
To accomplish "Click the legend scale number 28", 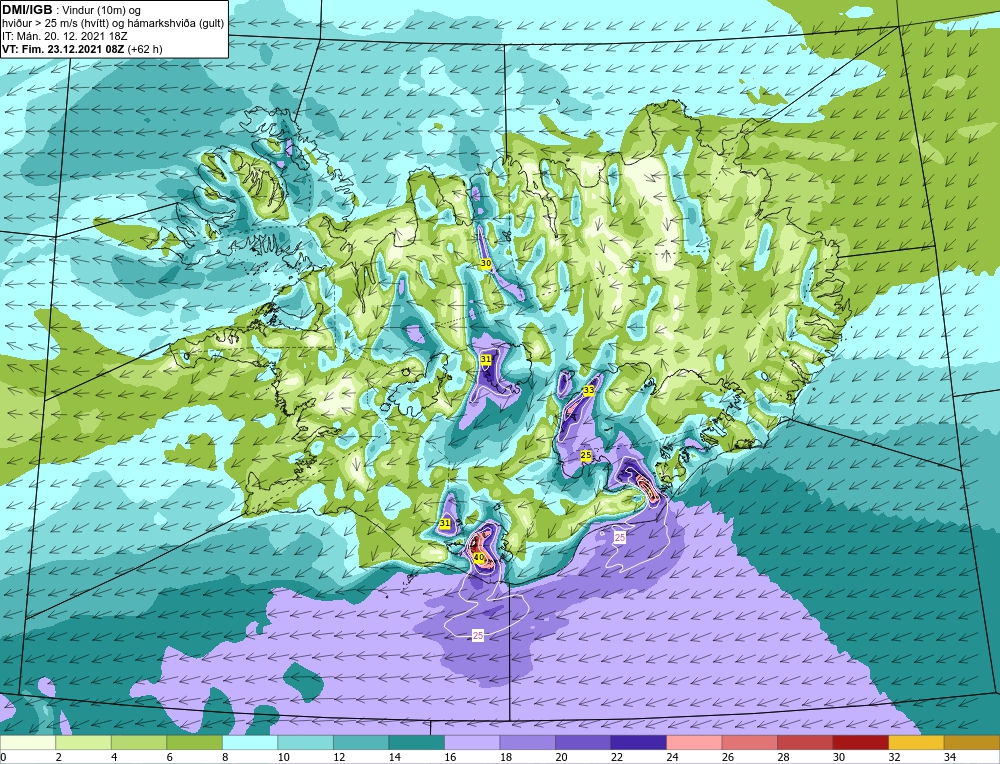I will click(783, 758).
